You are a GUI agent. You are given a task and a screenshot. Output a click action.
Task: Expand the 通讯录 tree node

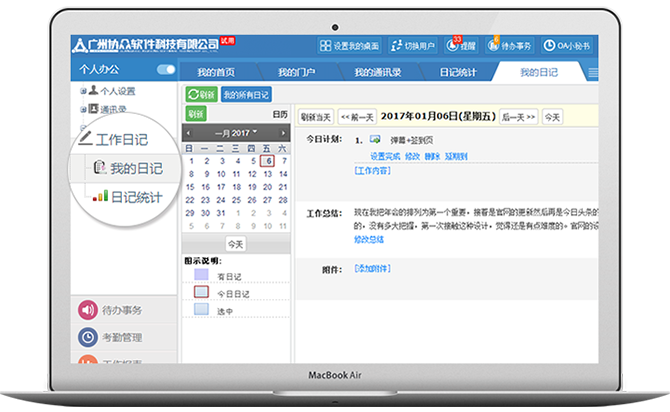tap(82, 108)
